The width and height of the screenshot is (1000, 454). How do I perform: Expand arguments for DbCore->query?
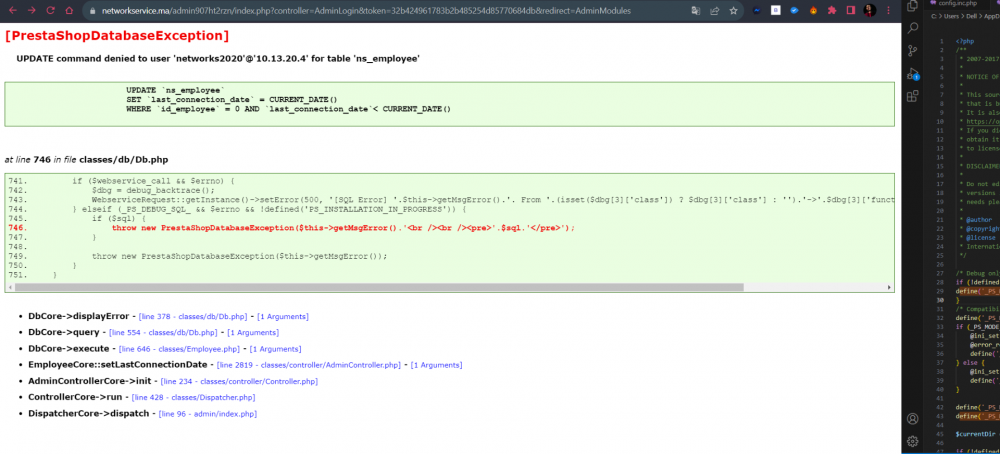(x=253, y=333)
